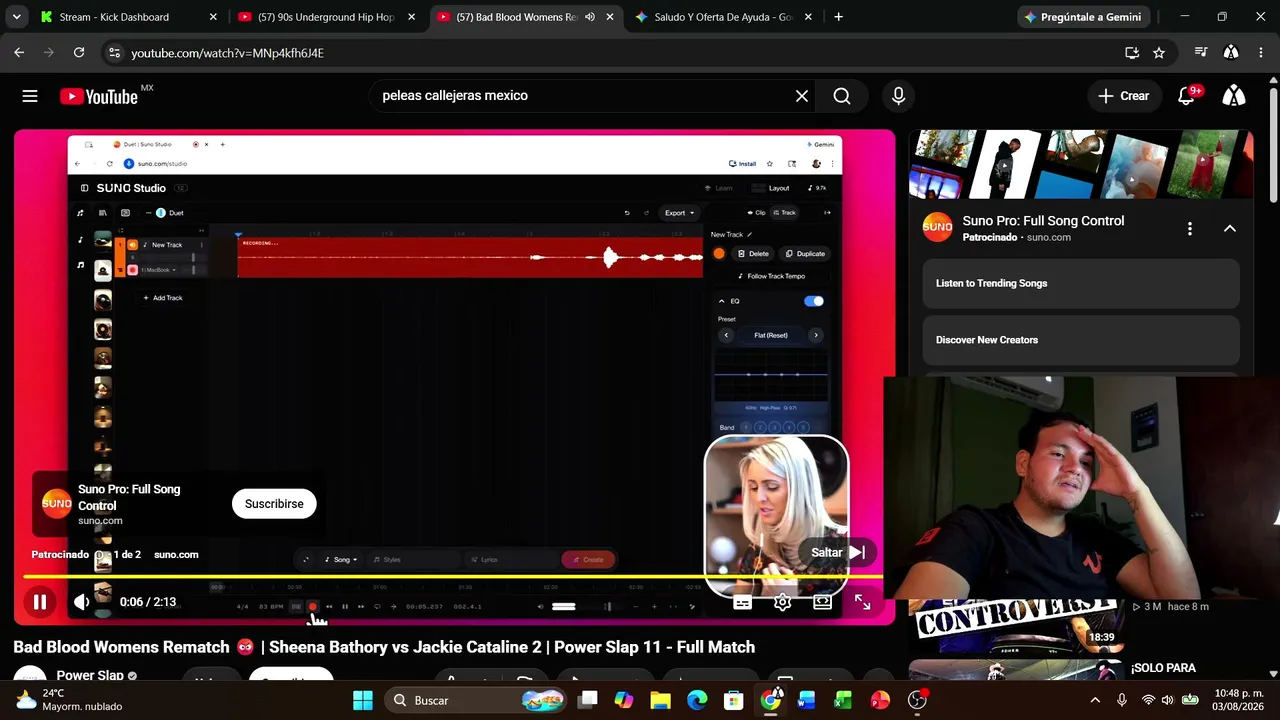The height and width of the screenshot is (720, 1280).
Task: Open Microsoft Store from the taskbar
Action: pos(734,700)
